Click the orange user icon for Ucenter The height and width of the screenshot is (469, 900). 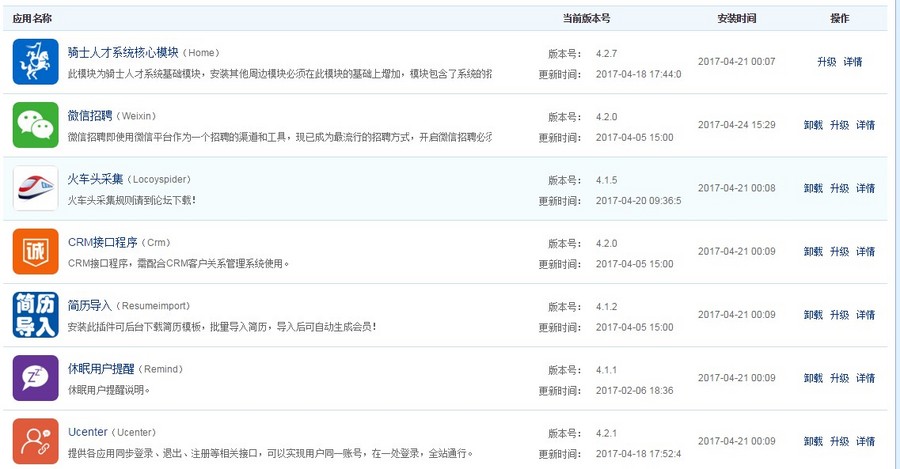[x=36, y=441]
